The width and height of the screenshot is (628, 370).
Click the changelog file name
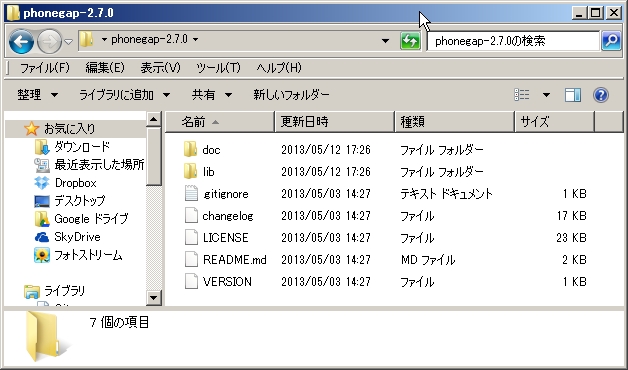(227, 216)
